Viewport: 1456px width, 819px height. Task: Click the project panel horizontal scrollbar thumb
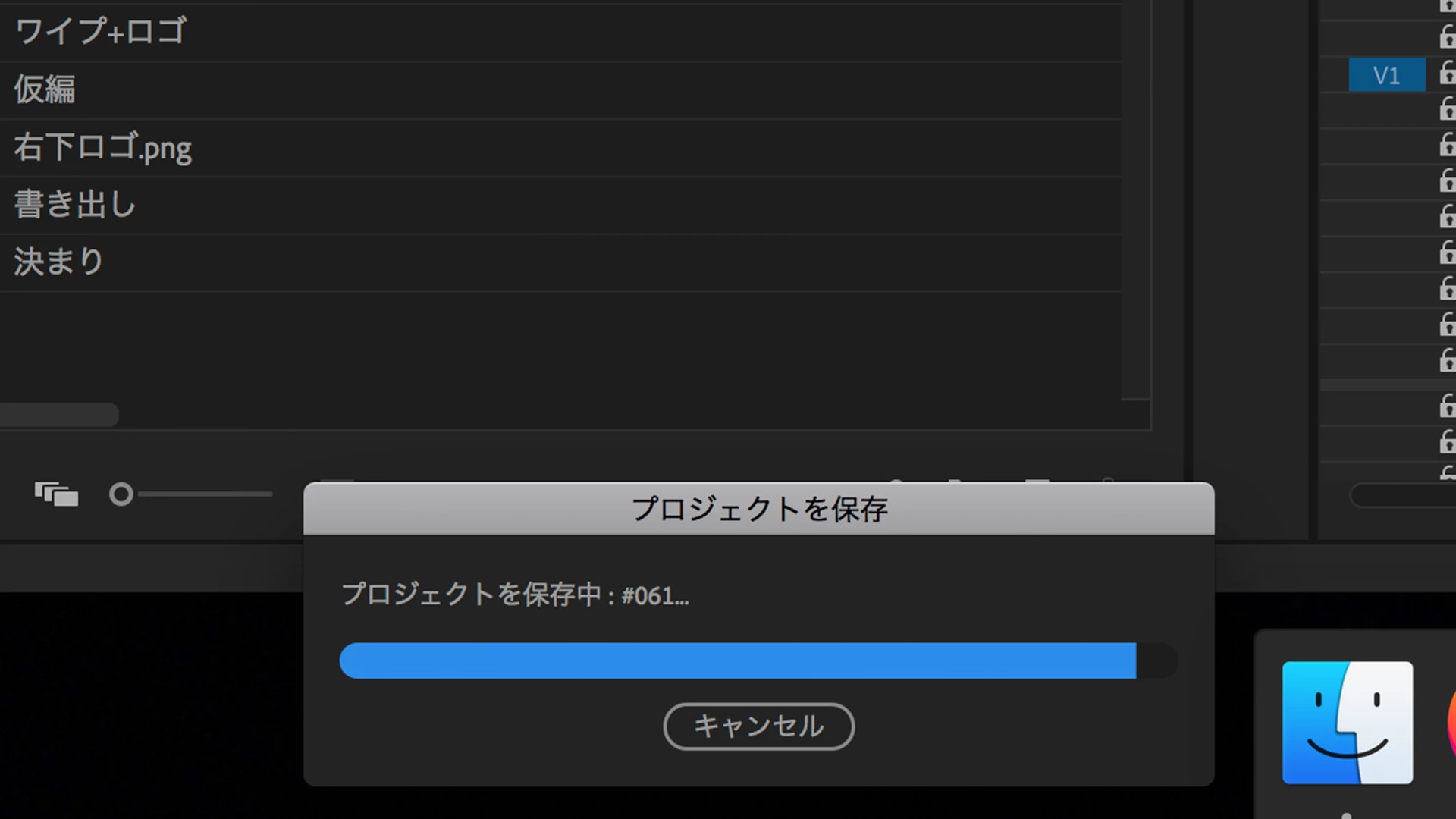coord(59,415)
